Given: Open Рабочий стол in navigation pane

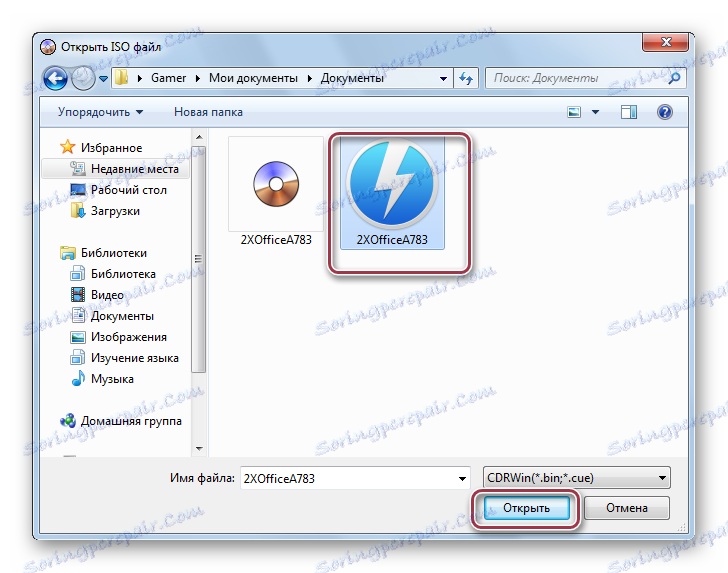Looking at the screenshot, I should 118,189.
